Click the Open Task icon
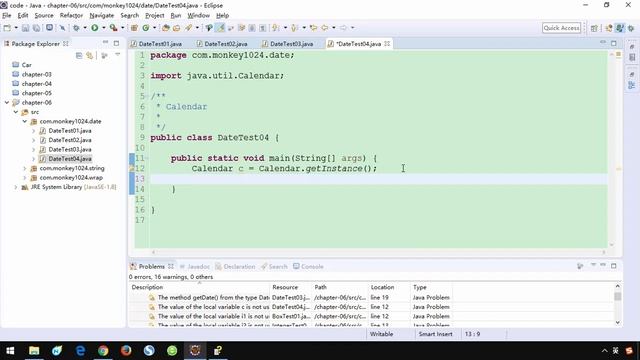The width and height of the screenshot is (640, 360). point(176,28)
